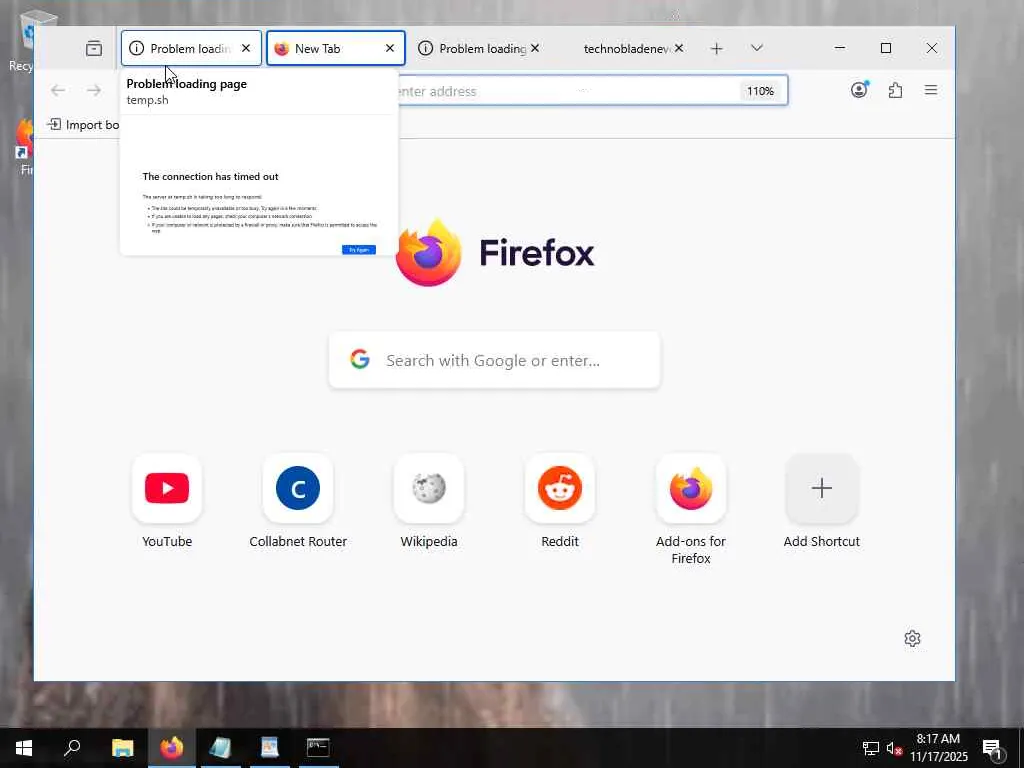1024x768 pixels.
Task: Click the Search with Google box
Action: coord(494,360)
